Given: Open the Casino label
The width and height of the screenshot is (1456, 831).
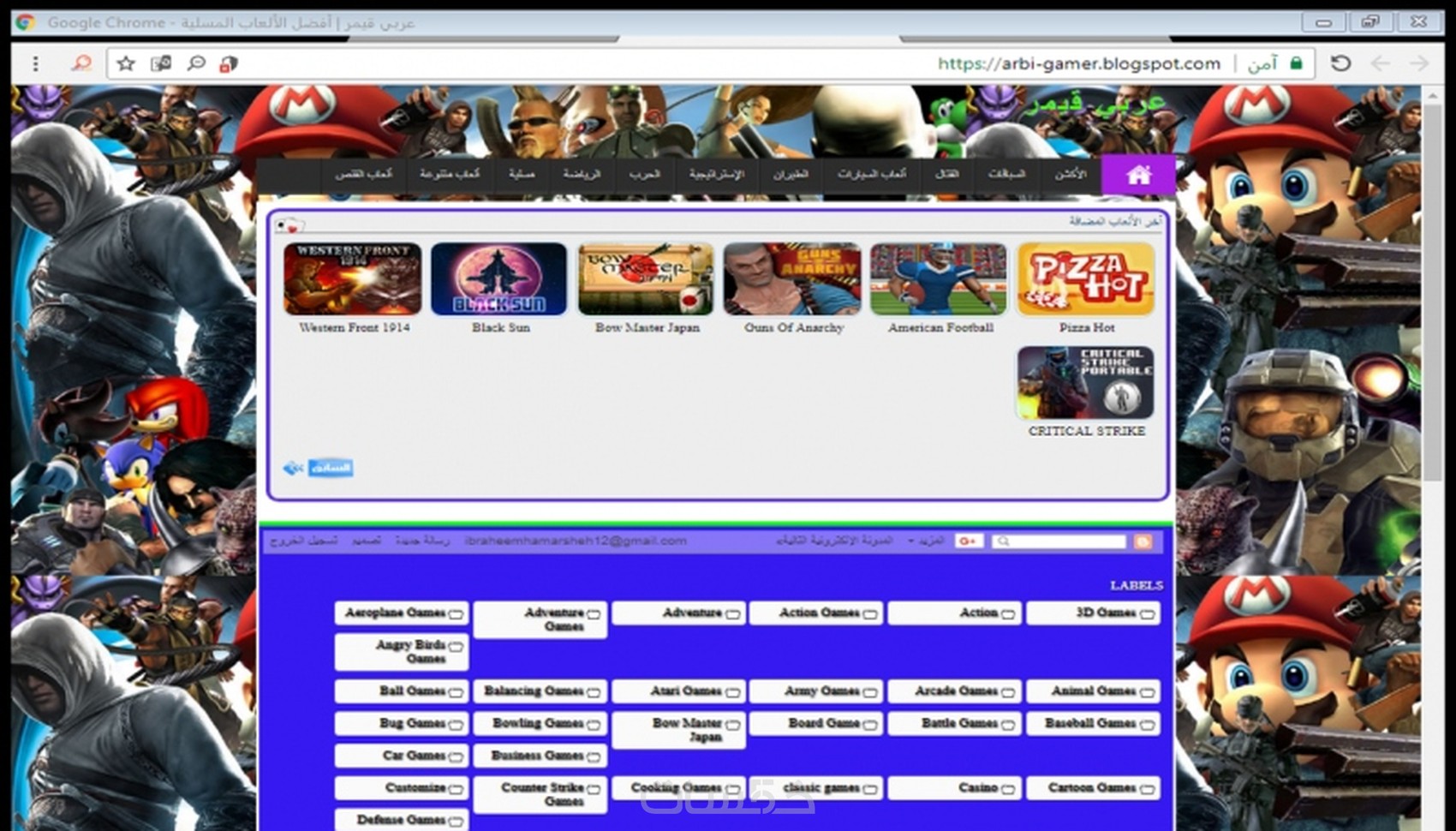Looking at the screenshot, I should pyautogui.click(x=955, y=787).
